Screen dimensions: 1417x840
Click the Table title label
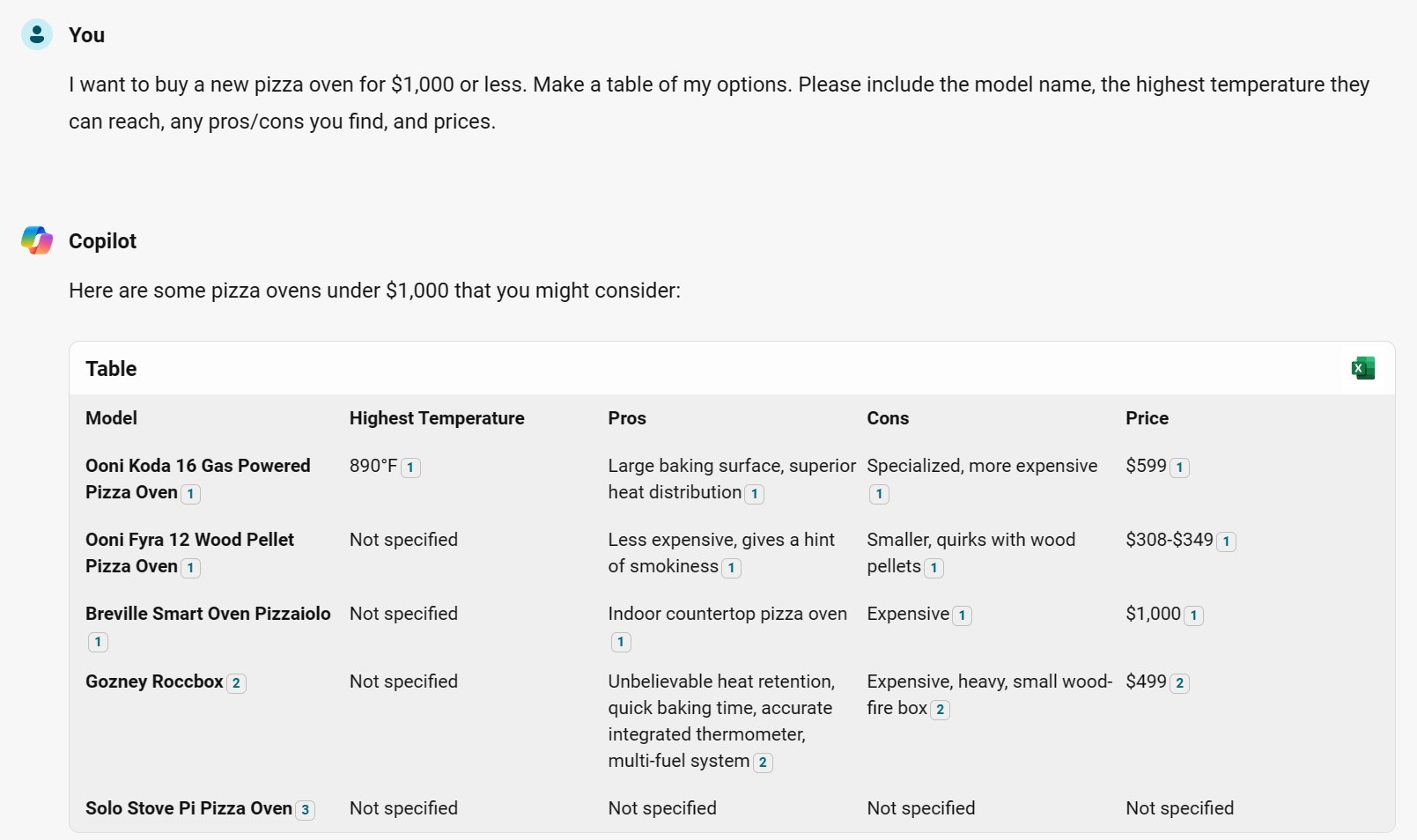tap(111, 369)
